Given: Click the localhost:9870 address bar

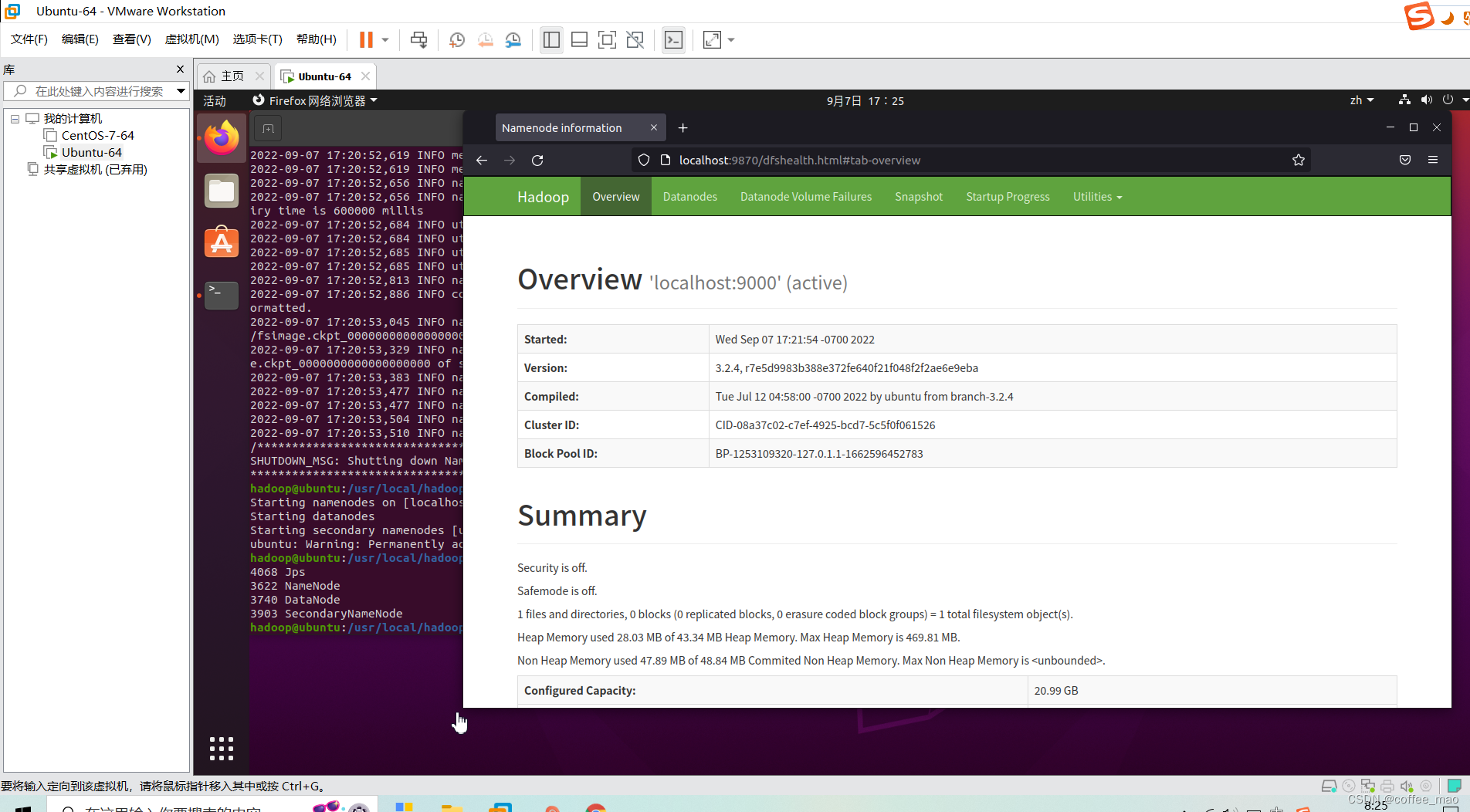Looking at the screenshot, I should click(x=973, y=161).
